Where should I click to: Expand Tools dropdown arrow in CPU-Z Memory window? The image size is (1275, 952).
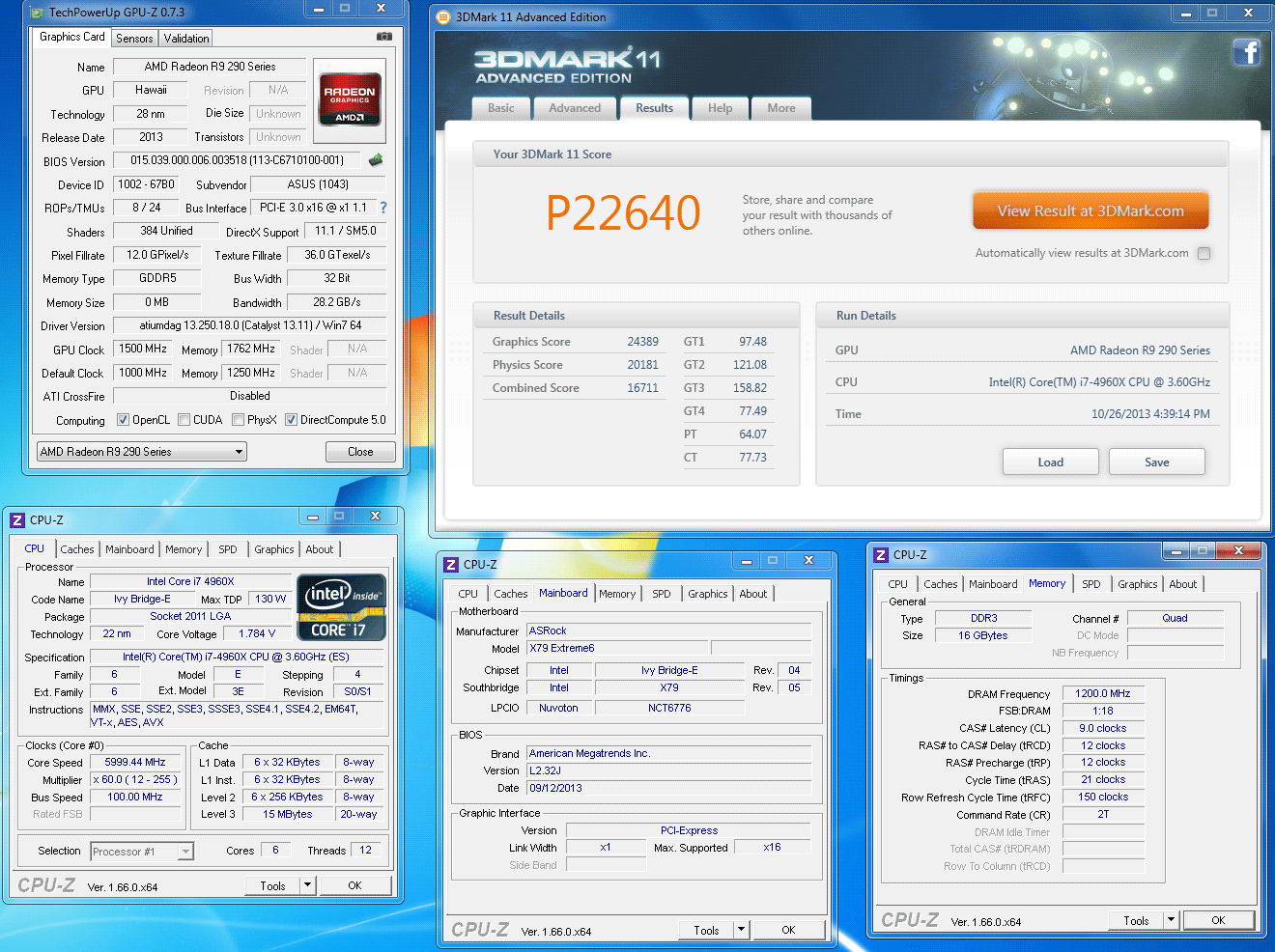[1171, 920]
